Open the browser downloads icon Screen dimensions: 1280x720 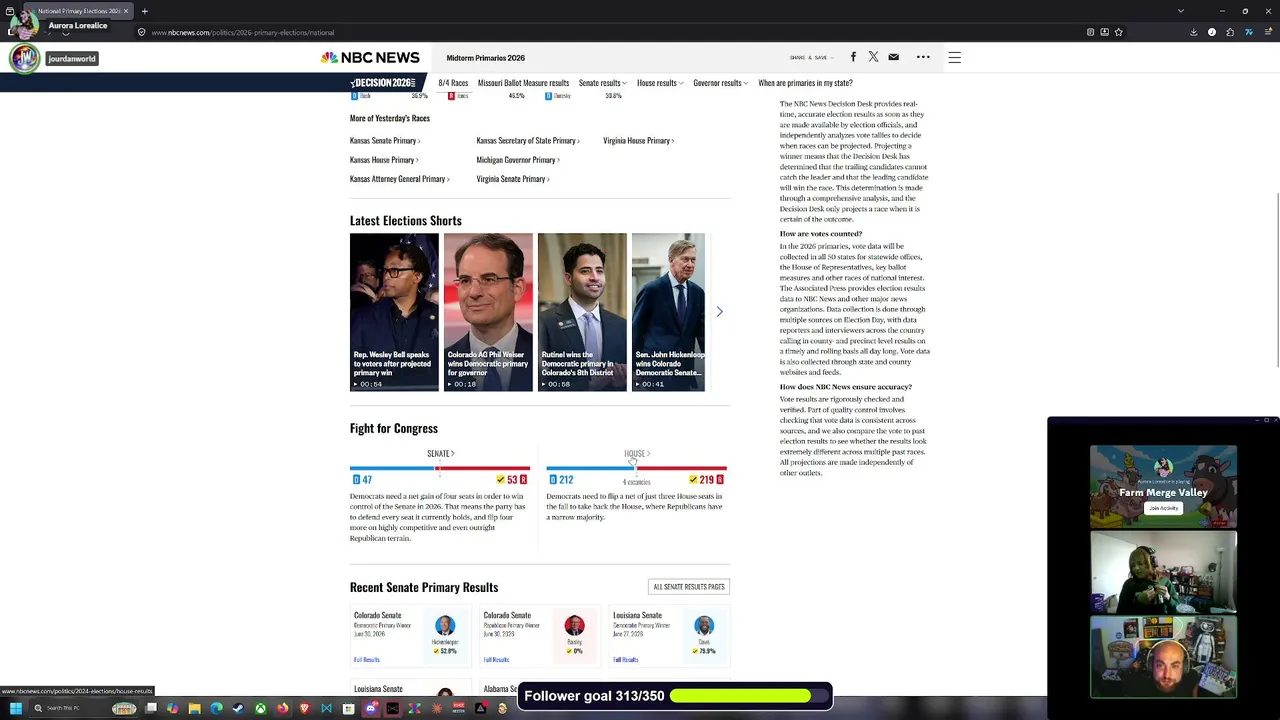(1193, 32)
